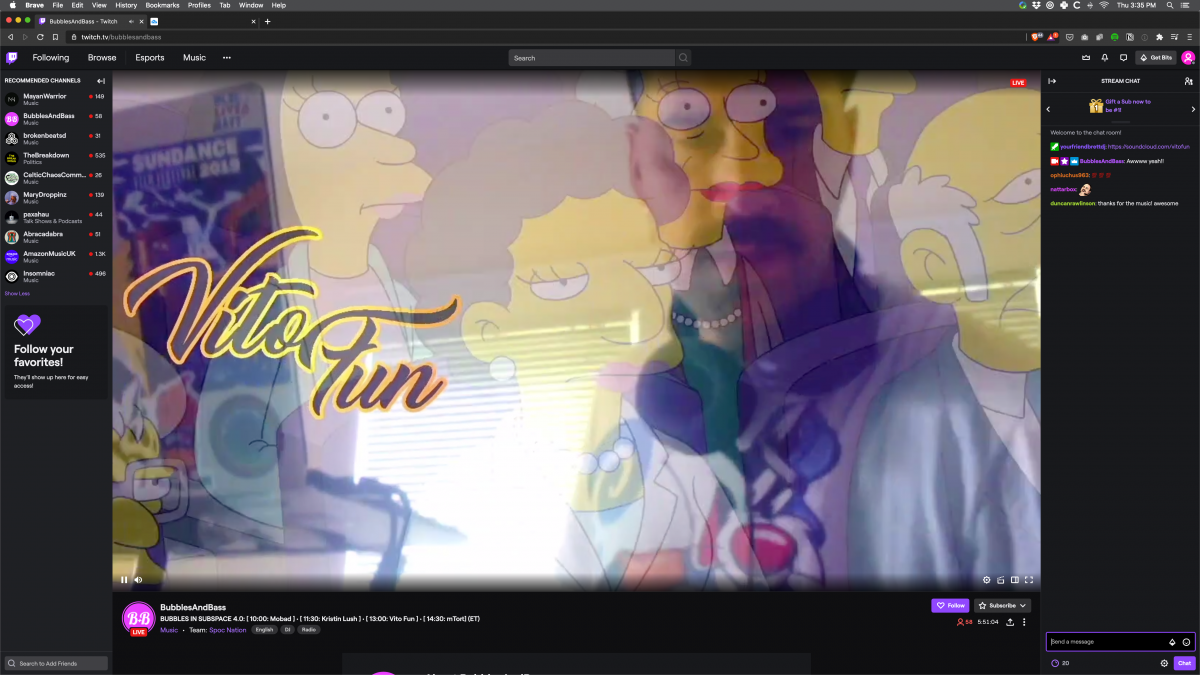Send message with Chat button

click(1184, 663)
